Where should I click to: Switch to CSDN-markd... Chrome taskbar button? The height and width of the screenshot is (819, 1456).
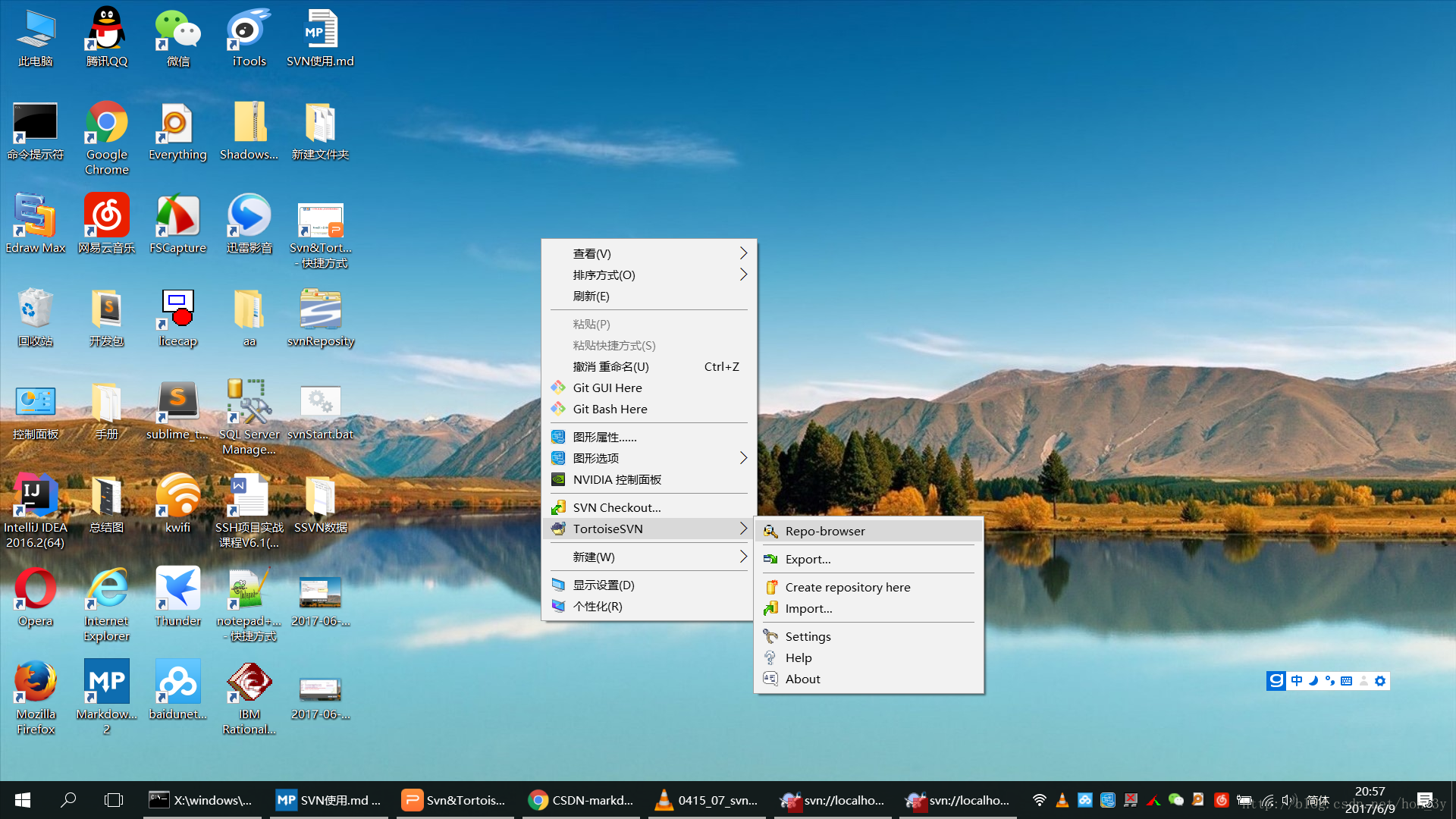pyautogui.click(x=581, y=800)
